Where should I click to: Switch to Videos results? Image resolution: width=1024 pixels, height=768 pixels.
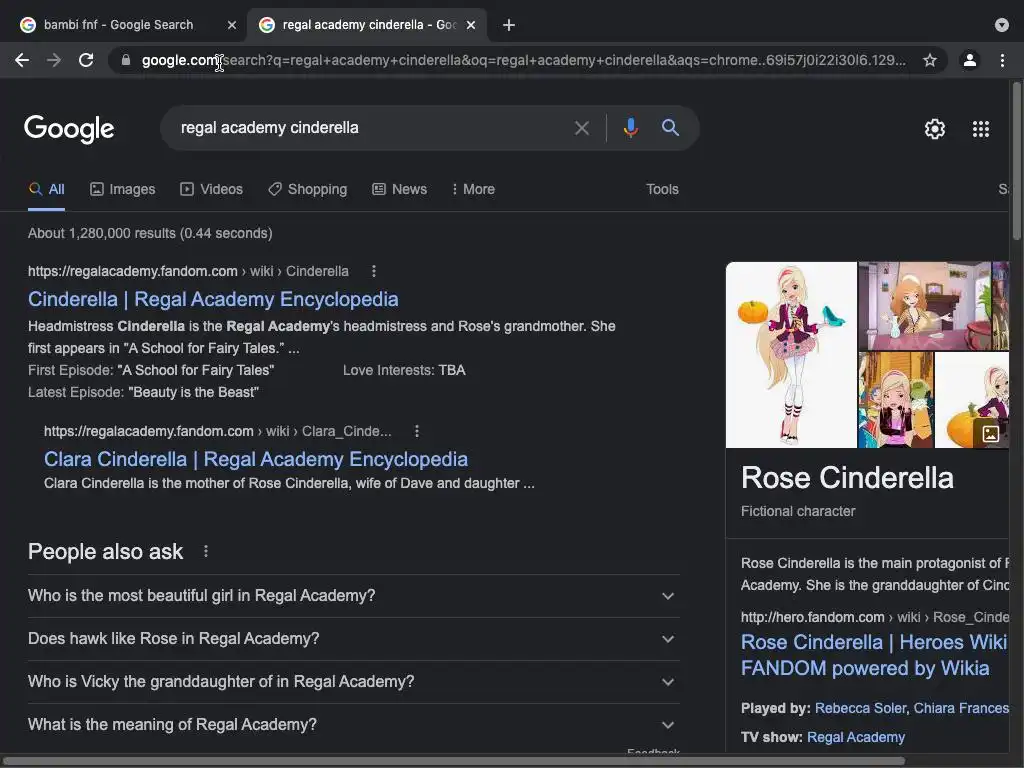click(x=212, y=189)
